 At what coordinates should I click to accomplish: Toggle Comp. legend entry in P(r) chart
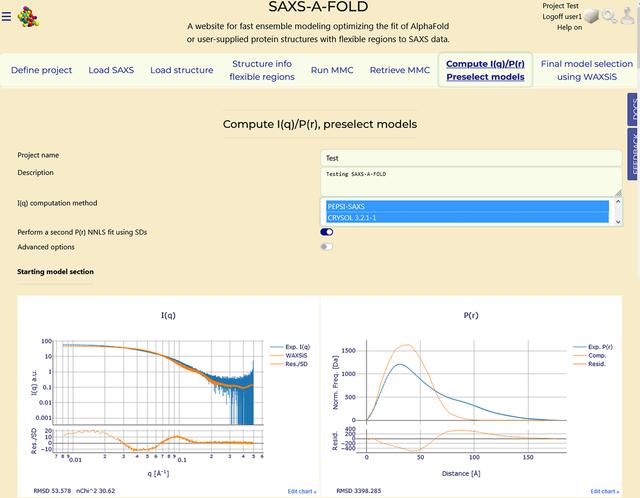[x=590, y=356]
